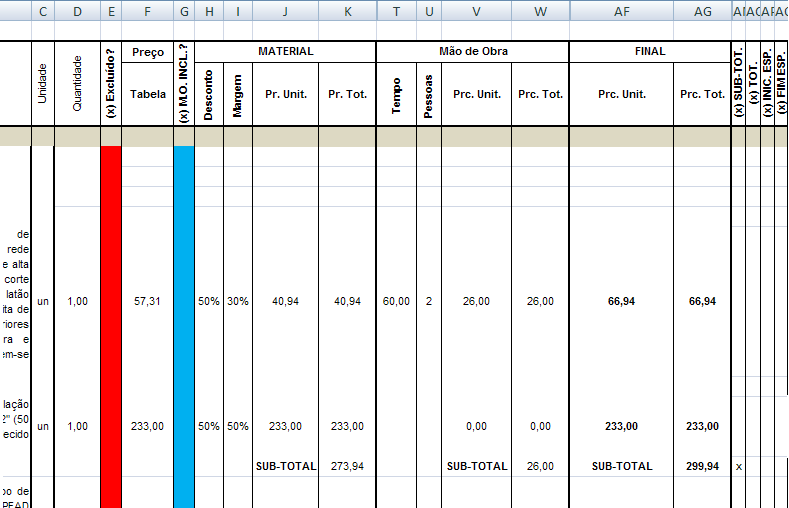Select column V header
The image size is (789, 508).
(x=477, y=11)
